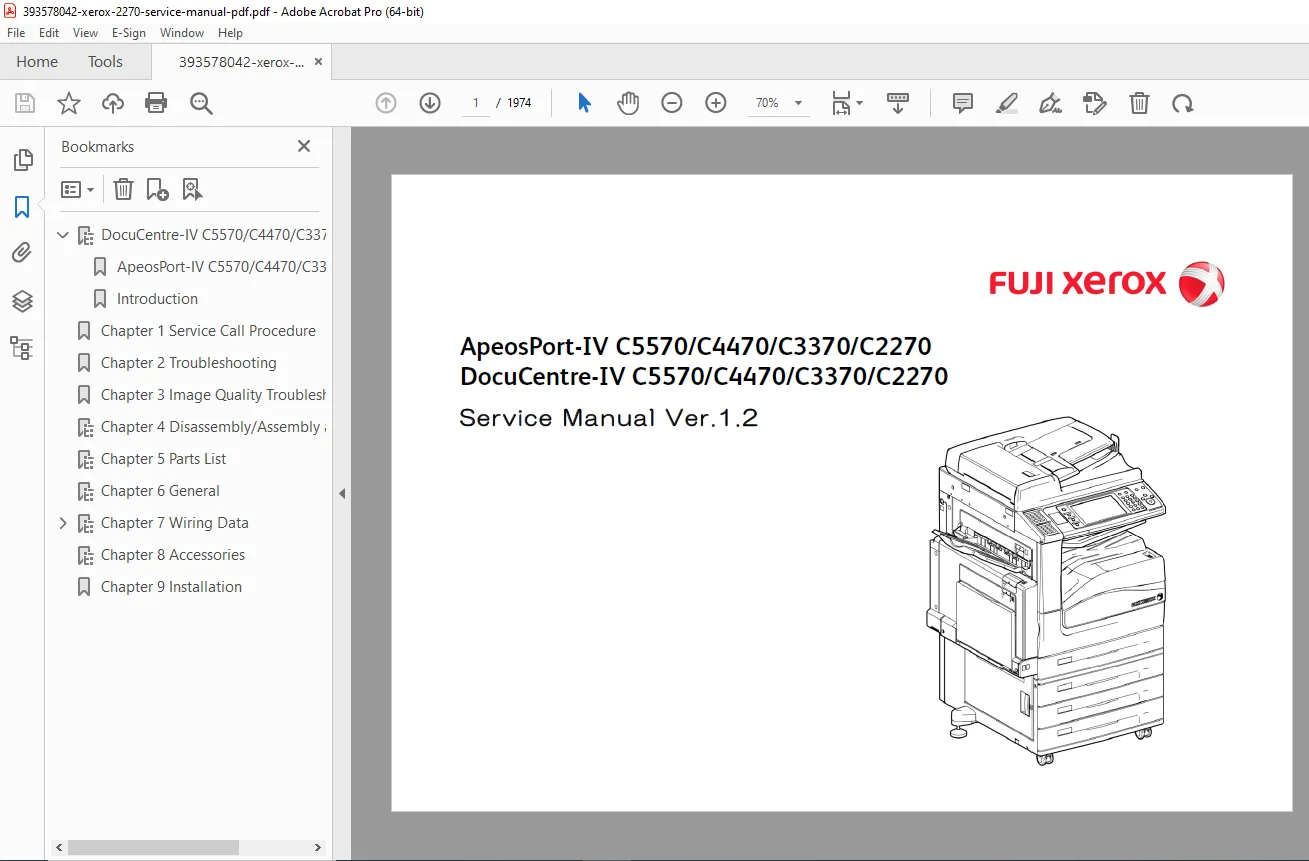The width and height of the screenshot is (1309, 861).
Task: Open Chapter 6 General bookmark
Action: point(160,491)
